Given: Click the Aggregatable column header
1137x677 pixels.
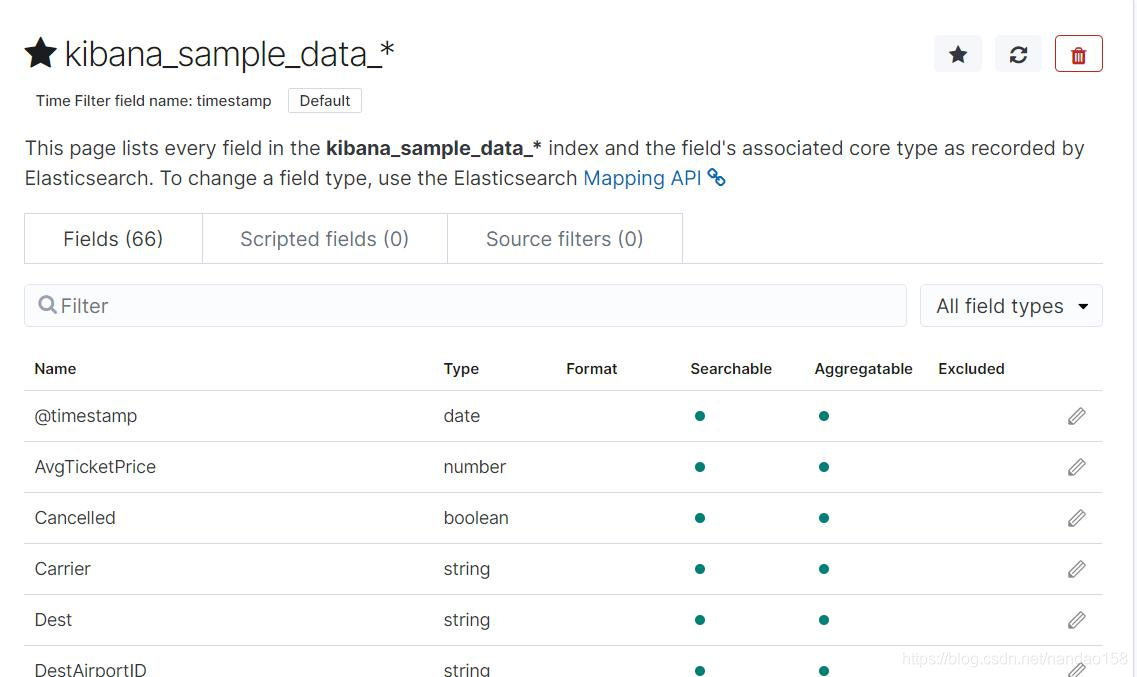Looking at the screenshot, I should pyautogui.click(x=863, y=369).
